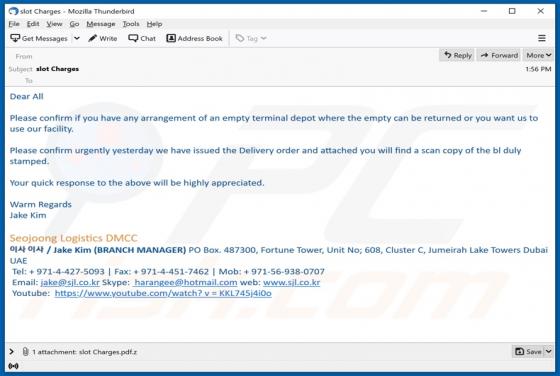Open the Message menu
The width and height of the screenshot is (560, 376).
[x=101, y=24]
